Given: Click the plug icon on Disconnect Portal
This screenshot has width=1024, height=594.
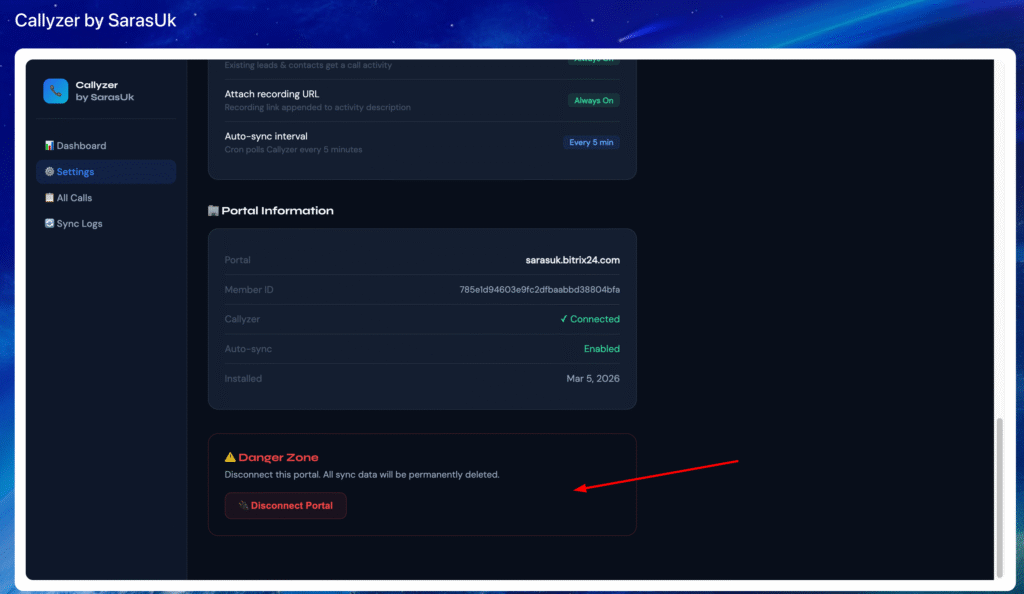Looking at the screenshot, I should pos(243,506).
